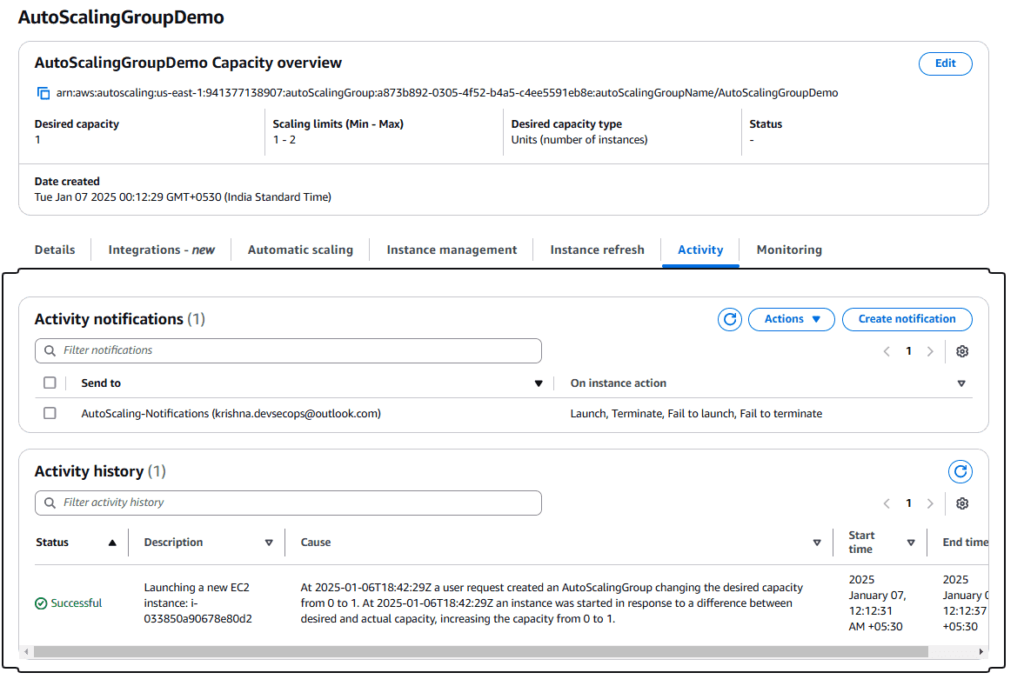Click the Edit capacity button
The width and height of the screenshot is (1024, 686).
(x=945, y=64)
